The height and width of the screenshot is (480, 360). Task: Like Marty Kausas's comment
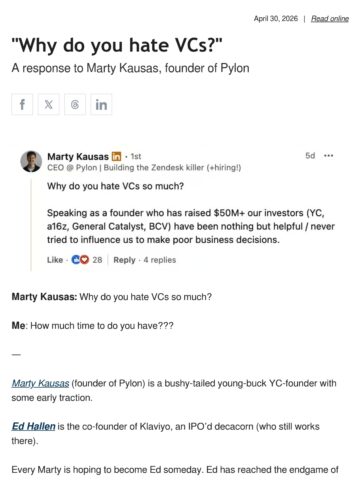(55, 260)
